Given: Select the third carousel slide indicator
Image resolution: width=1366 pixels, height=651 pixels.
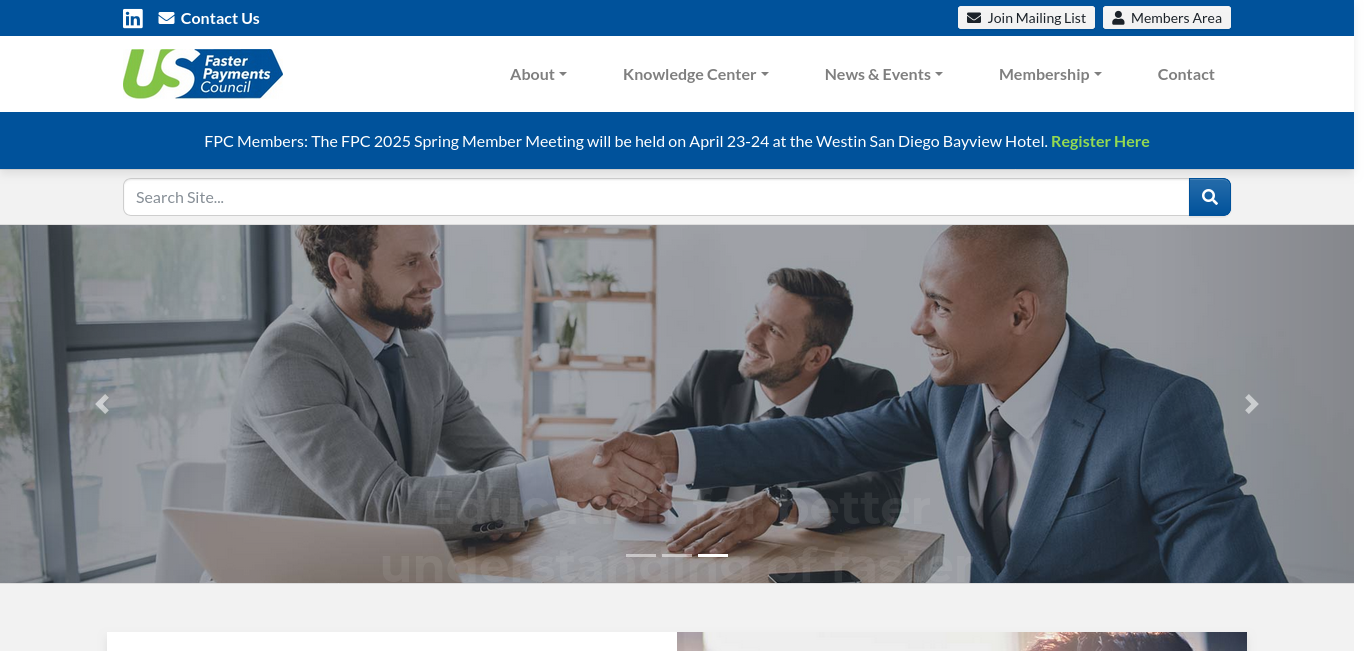Looking at the screenshot, I should [x=713, y=555].
